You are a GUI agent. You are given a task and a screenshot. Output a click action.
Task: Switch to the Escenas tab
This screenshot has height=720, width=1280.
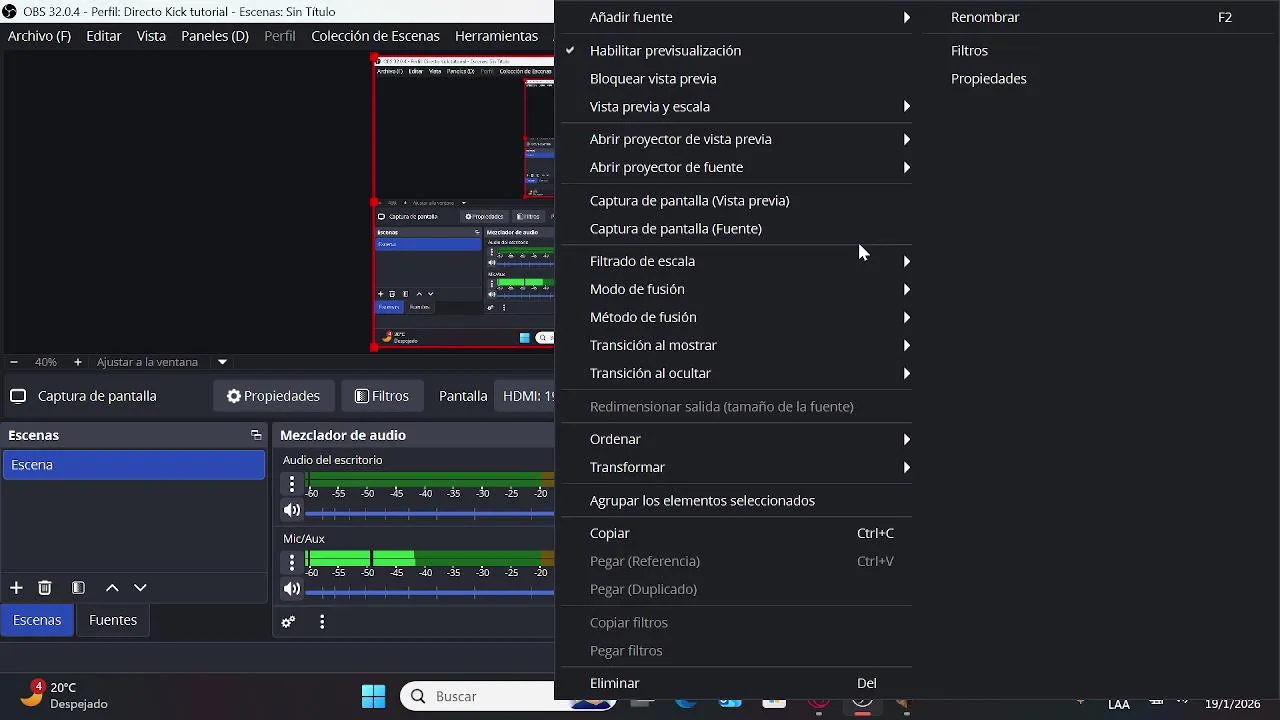pos(37,620)
